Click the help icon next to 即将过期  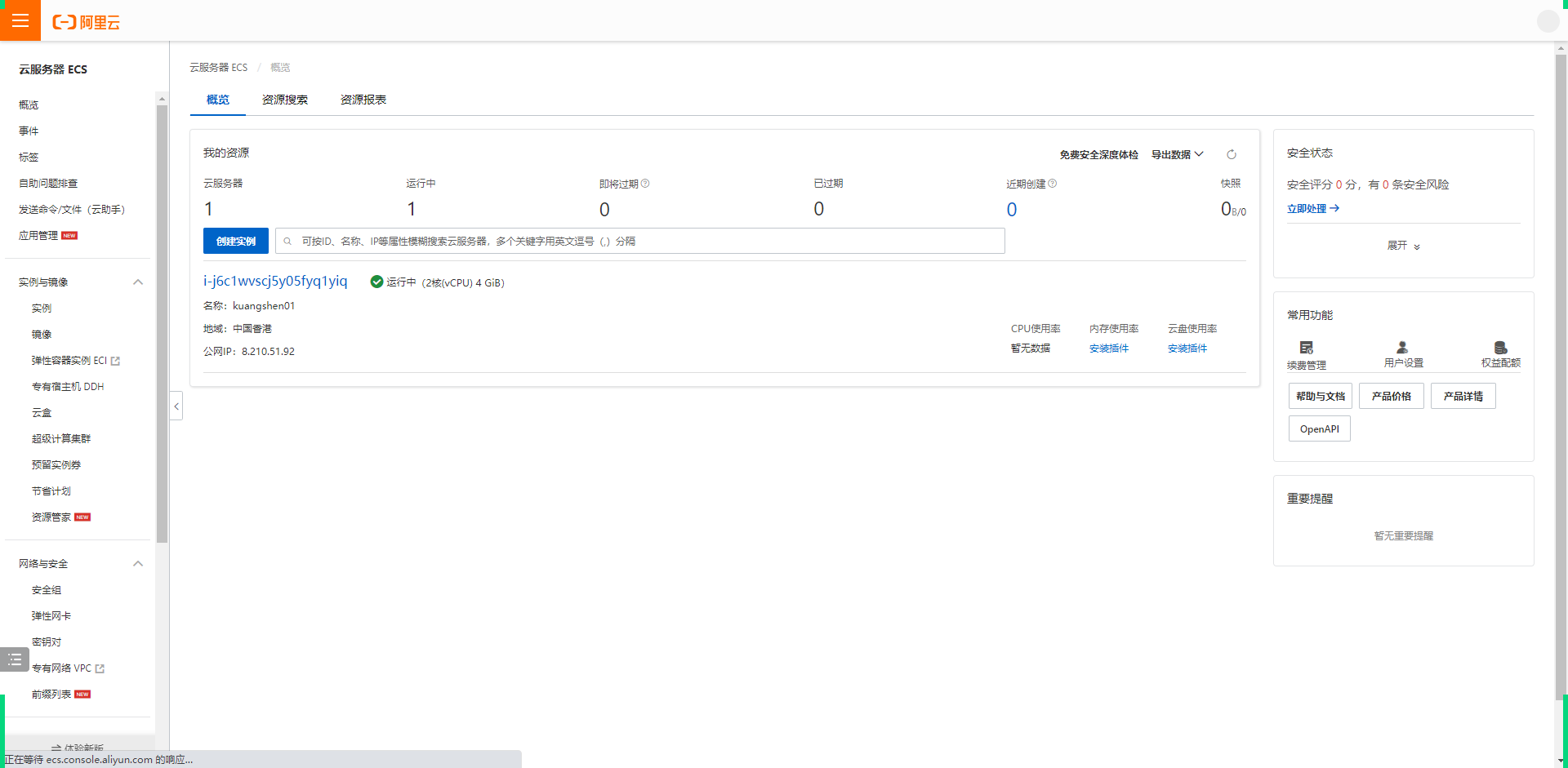(645, 184)
